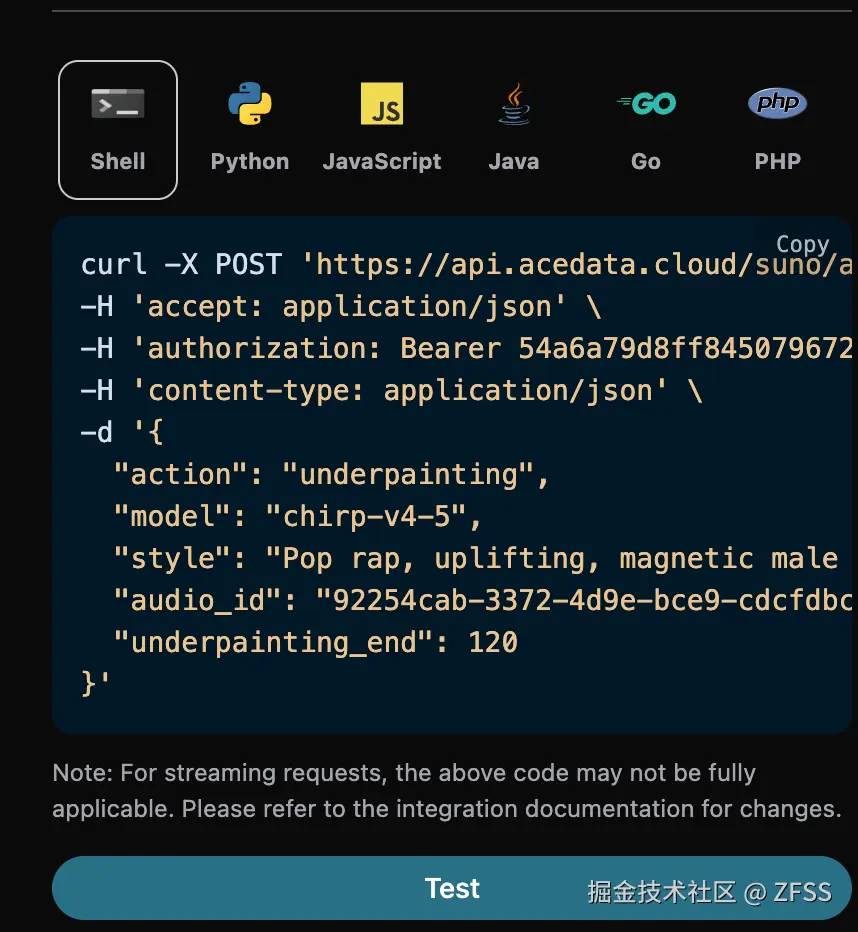Click the closing }' line of code
This screenshot has height=932, width=858.
point(95,683)
